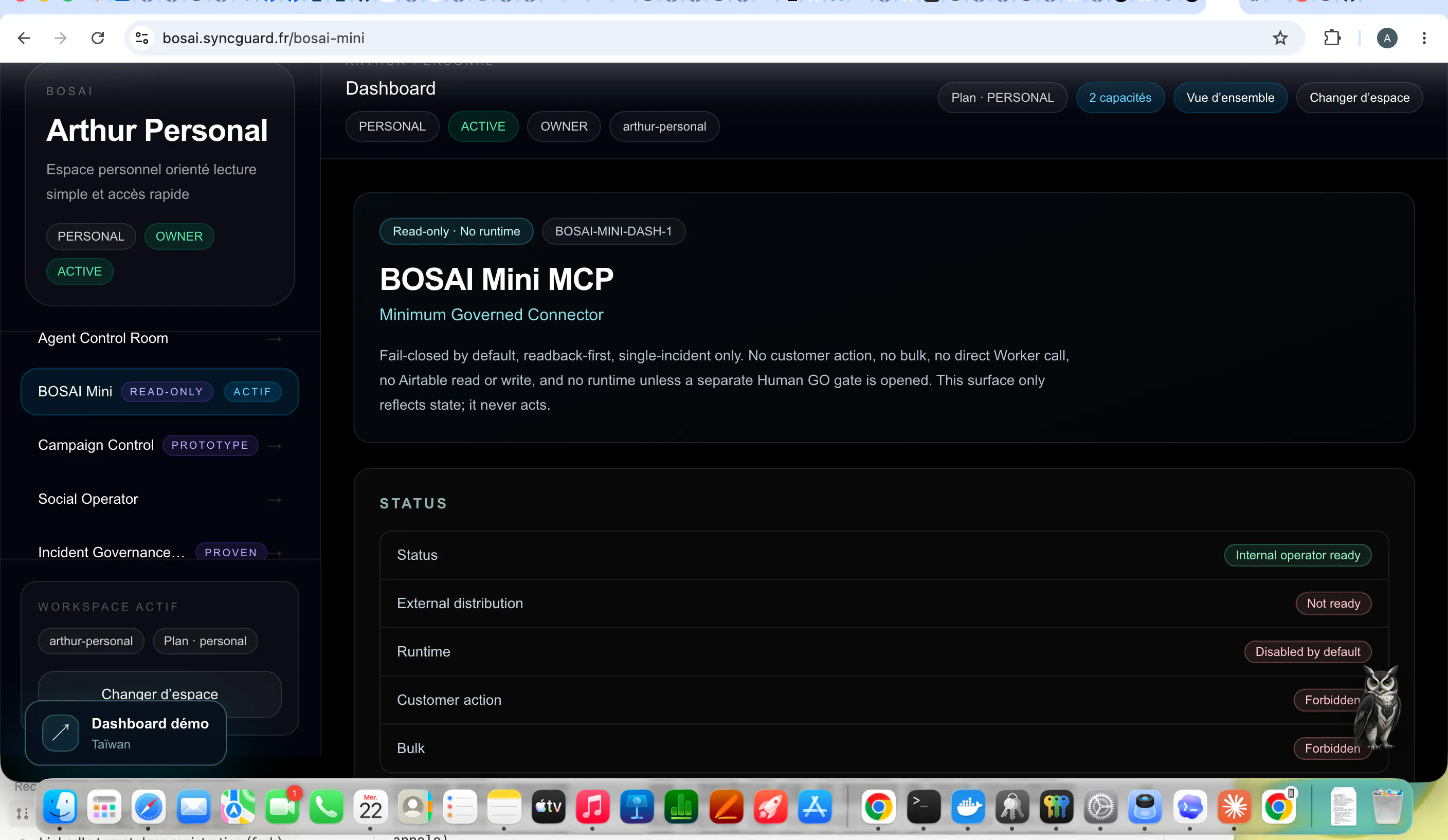Open the Dashboard démo Taïwan card
The image size is (1448, 840).
point(125,733)
